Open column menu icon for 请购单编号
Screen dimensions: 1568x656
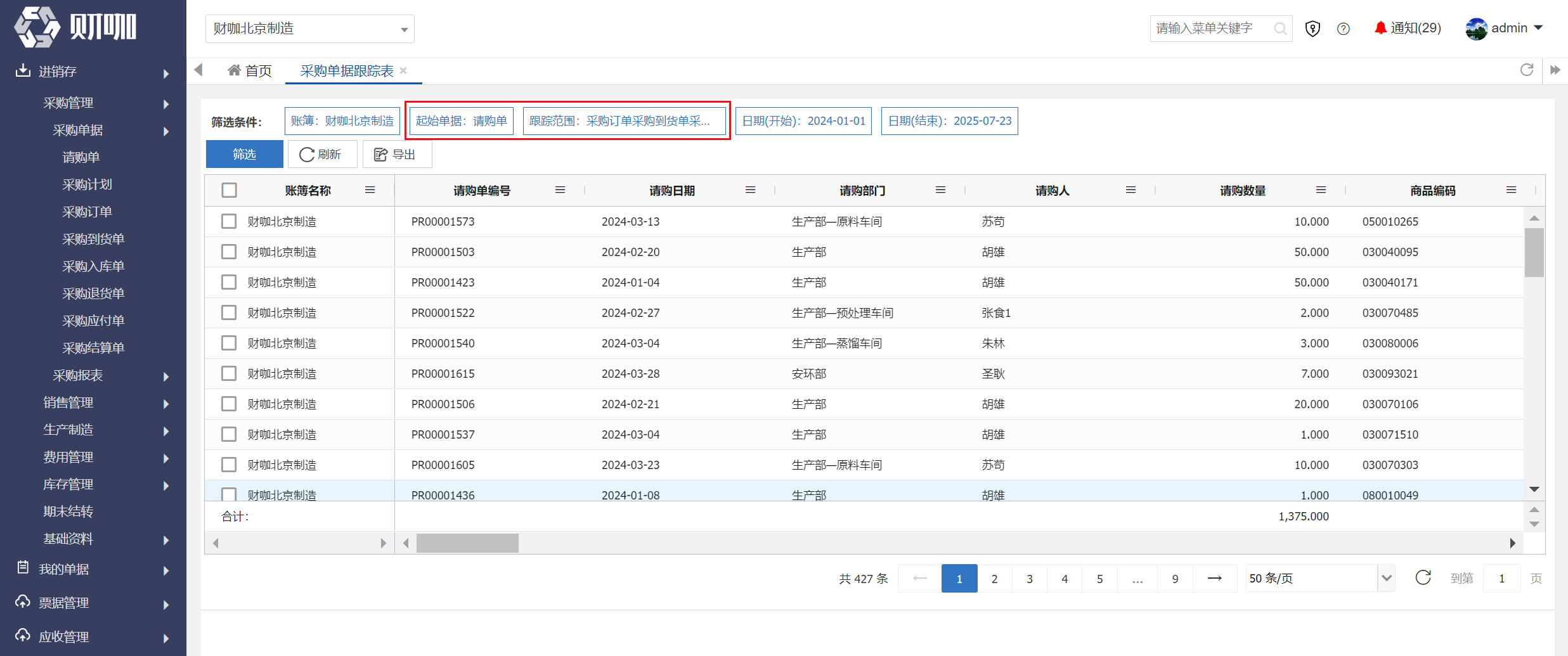[560, 190]
